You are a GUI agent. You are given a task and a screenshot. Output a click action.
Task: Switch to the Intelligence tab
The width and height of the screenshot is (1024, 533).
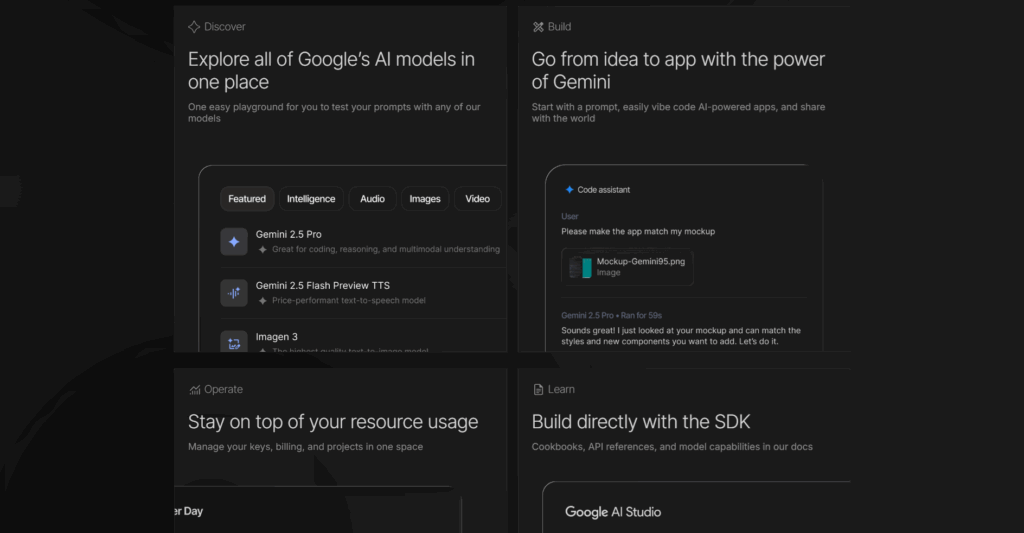click(311, 199)
